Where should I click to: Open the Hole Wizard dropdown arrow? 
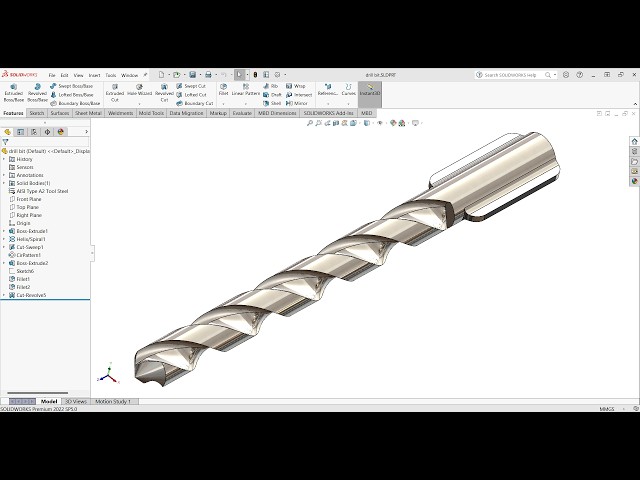coord(139,104)
